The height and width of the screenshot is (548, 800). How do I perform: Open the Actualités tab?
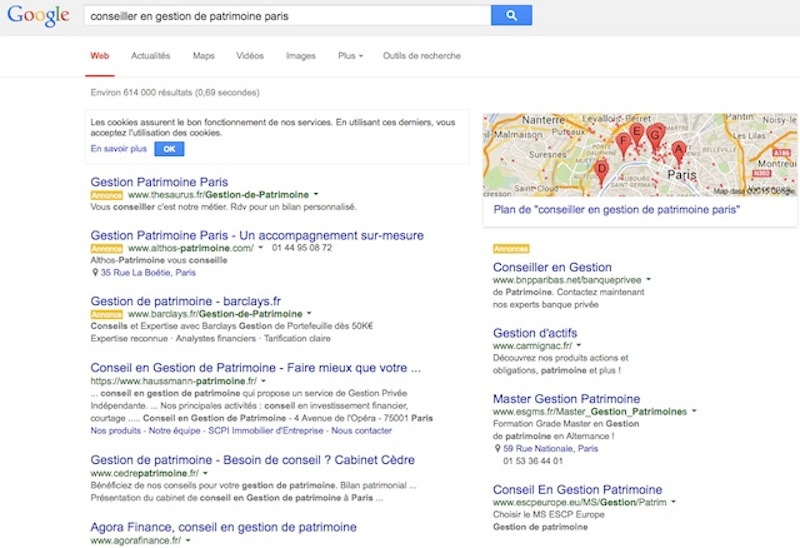(151, 56)
